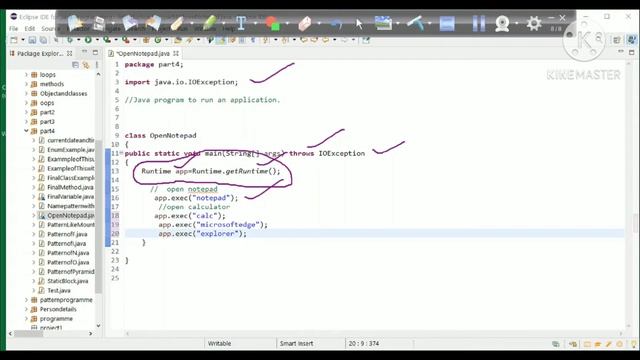Click the light bulb icon in status bar
The image size is (640, 360).
tap(634, 344)
